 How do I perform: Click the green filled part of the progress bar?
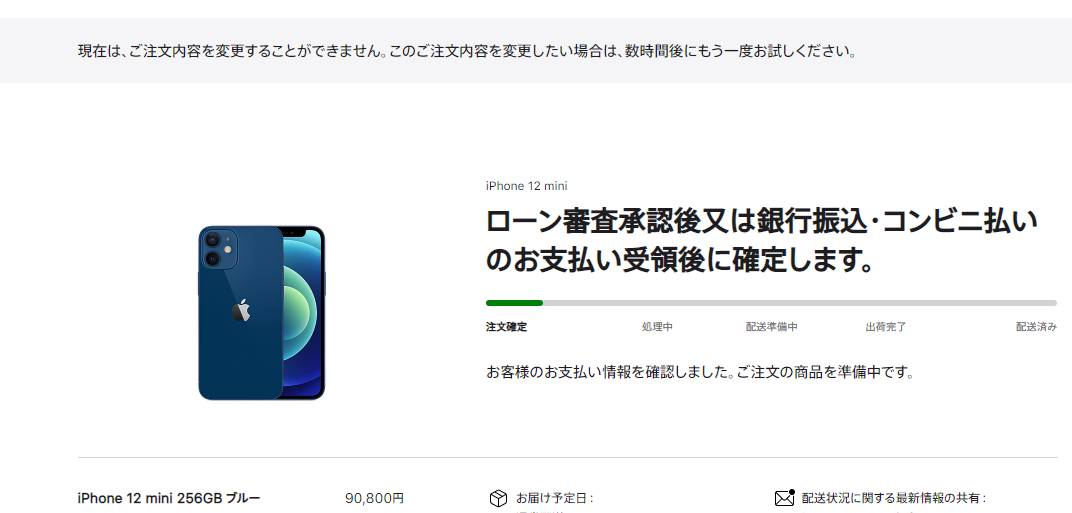tap(514, 302)
